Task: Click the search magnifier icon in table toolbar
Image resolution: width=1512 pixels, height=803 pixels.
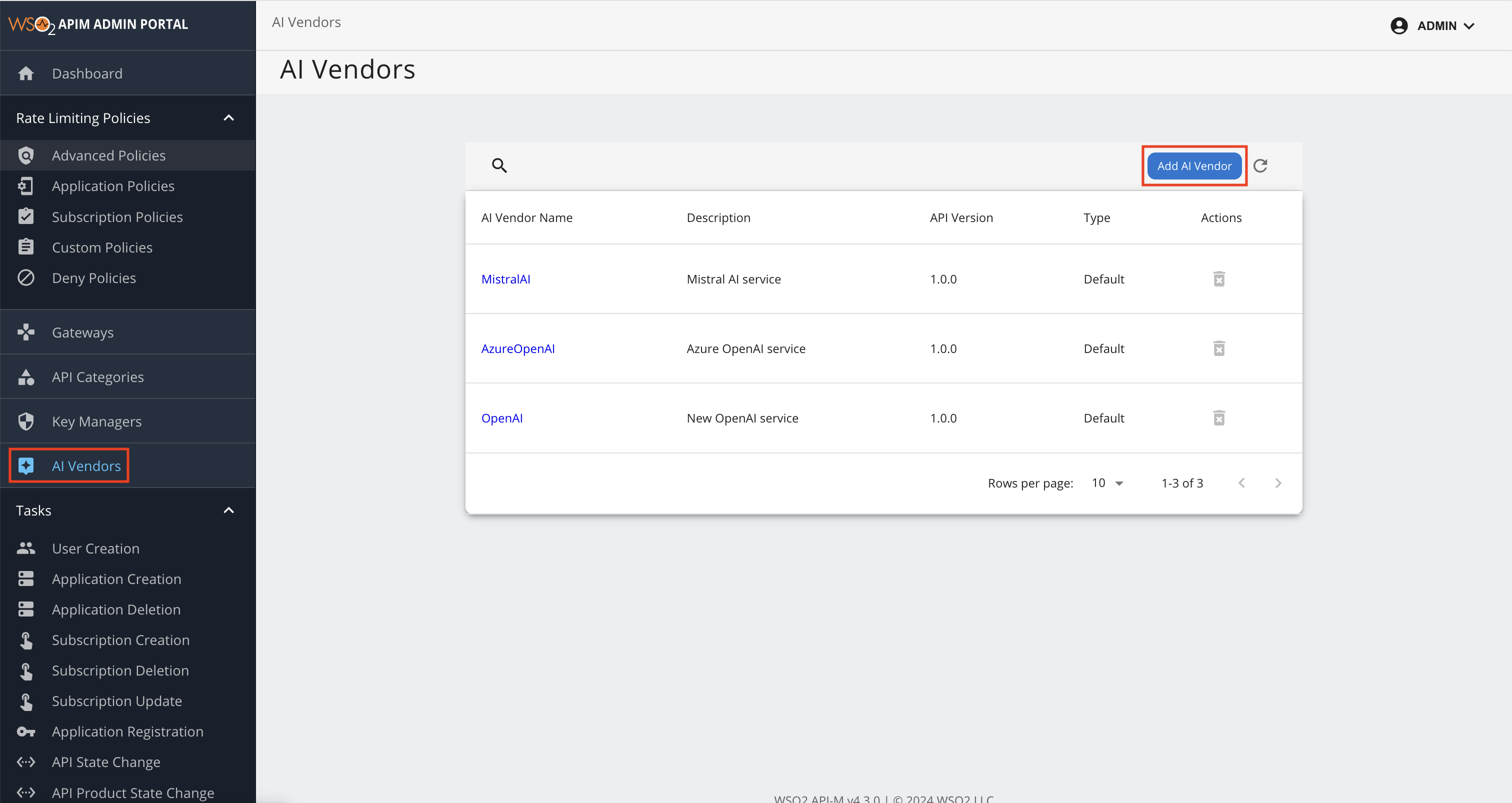Action: tap(499, 165)
